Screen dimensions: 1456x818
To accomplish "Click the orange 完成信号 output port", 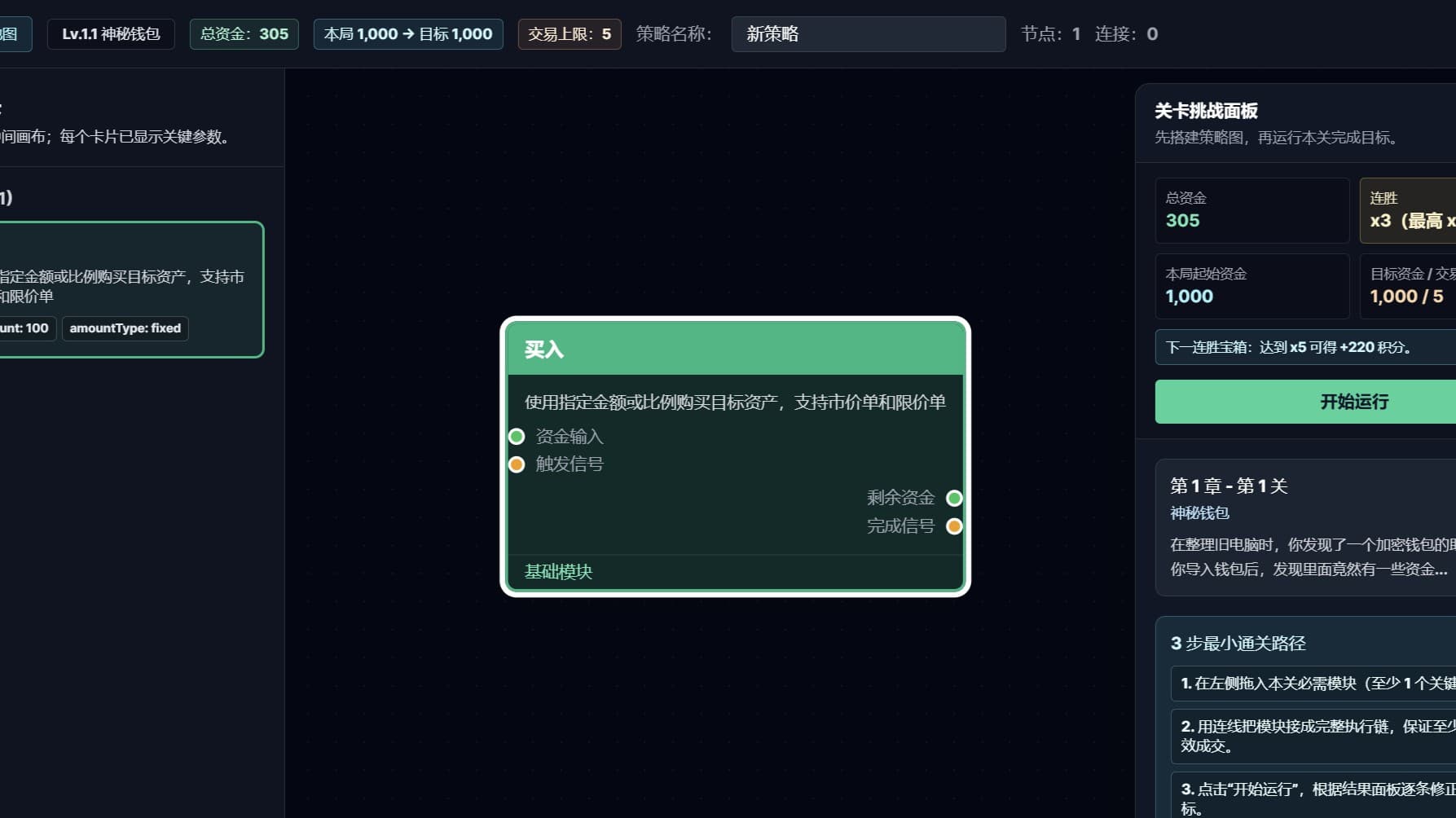I will click(x=954, y=526).
